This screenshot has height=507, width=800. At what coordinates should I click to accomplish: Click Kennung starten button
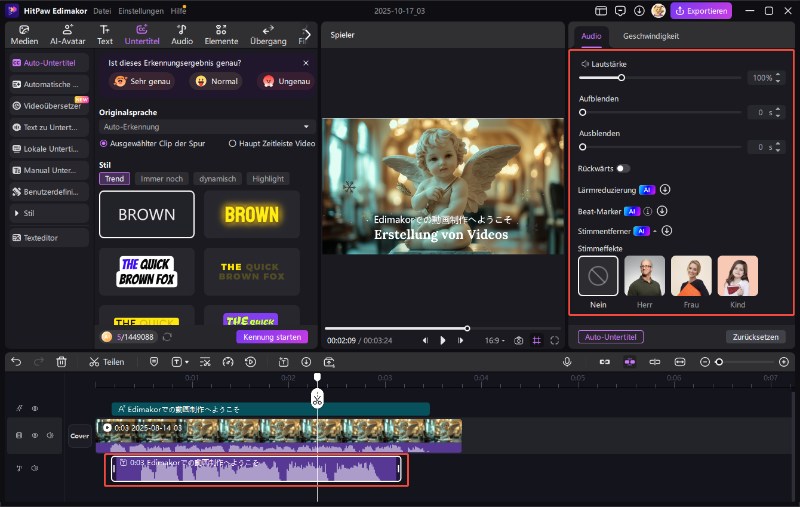coord(272,337)
